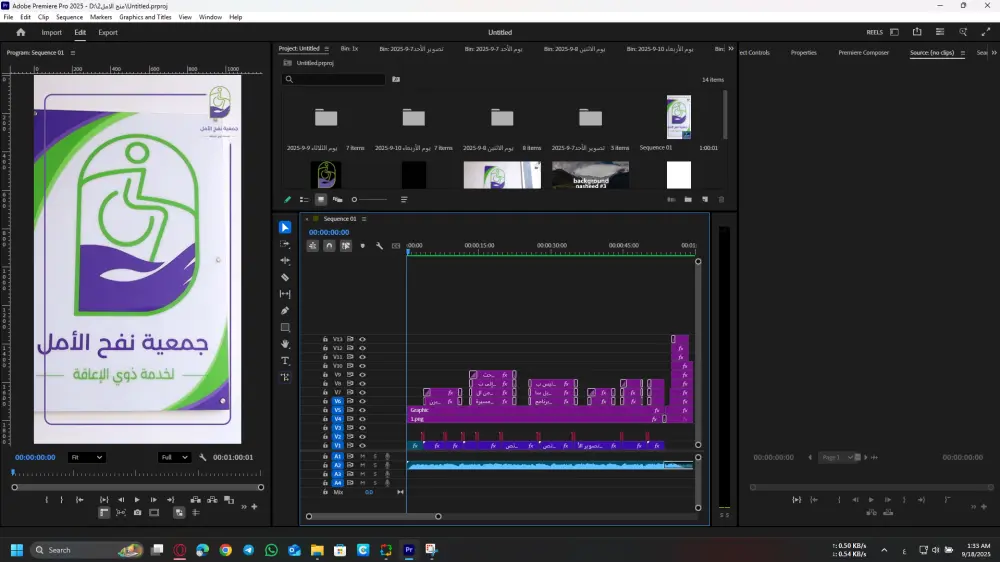Toggle lock on track V13
Screen dimensions: 1000x562
pyautogui.click(x=325, y=339)
